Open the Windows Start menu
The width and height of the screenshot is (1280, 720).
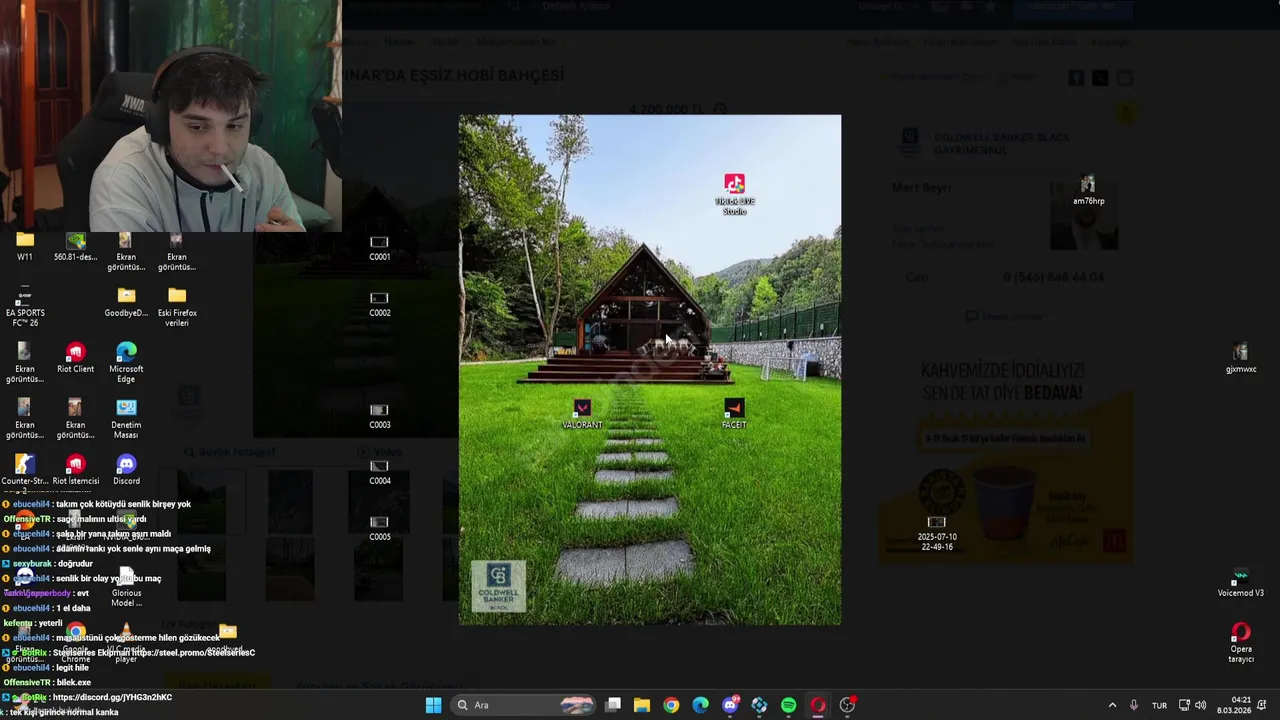pyautogui.click(x=433, y=705)
